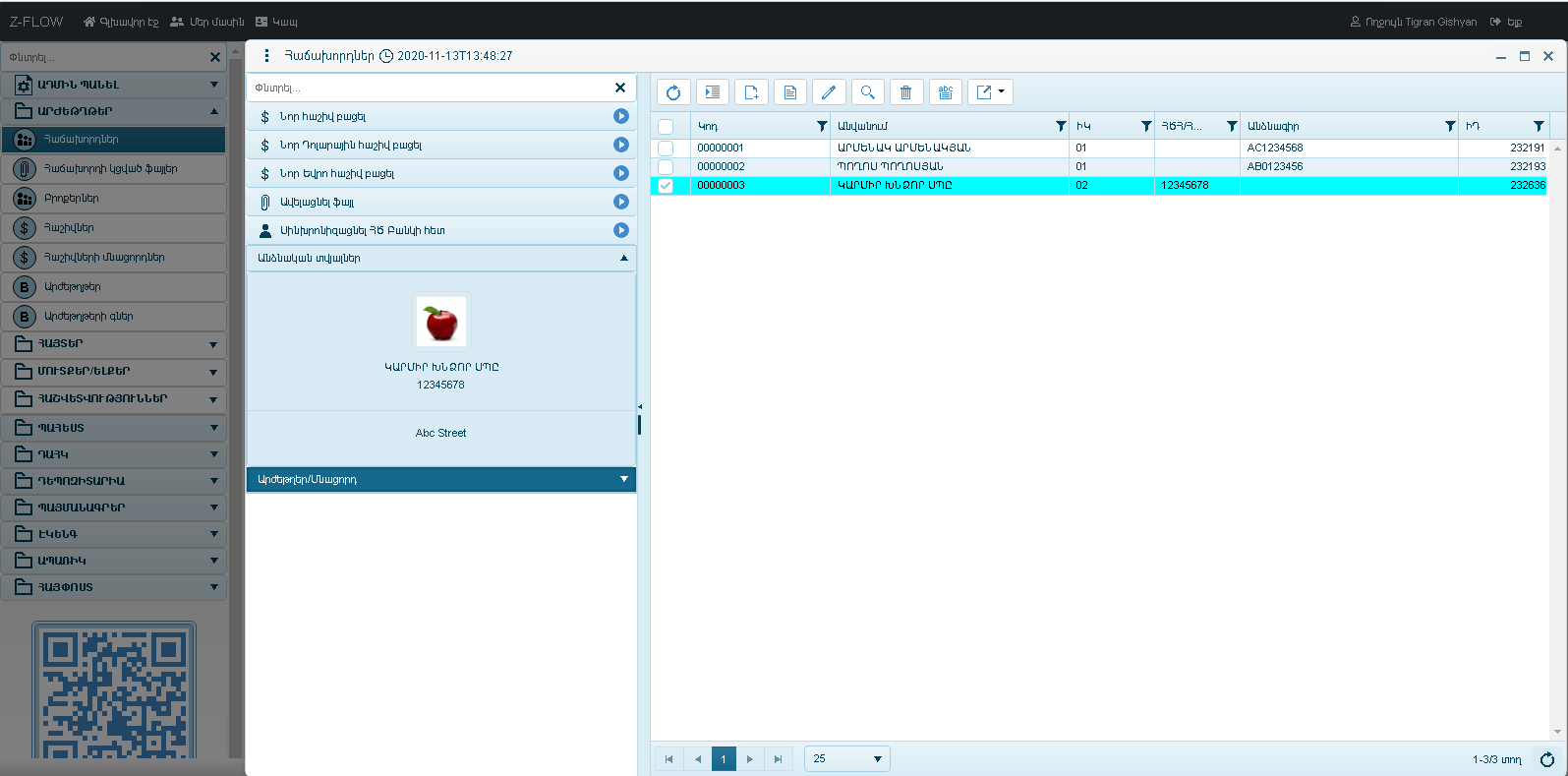
Task: Click the indent list icon in toolbar
Action: pos(713,92)
